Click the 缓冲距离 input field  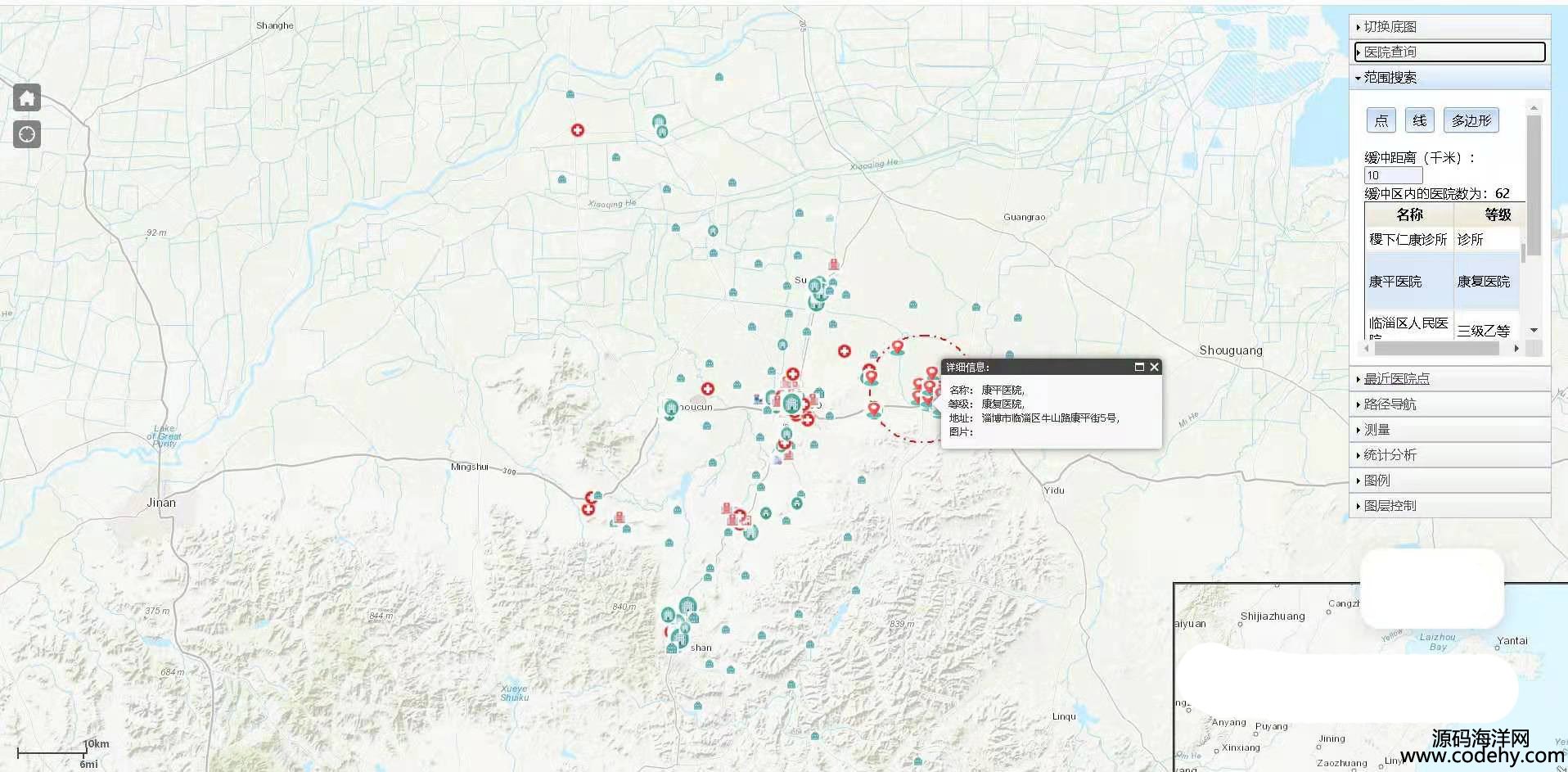point(1393,175)
